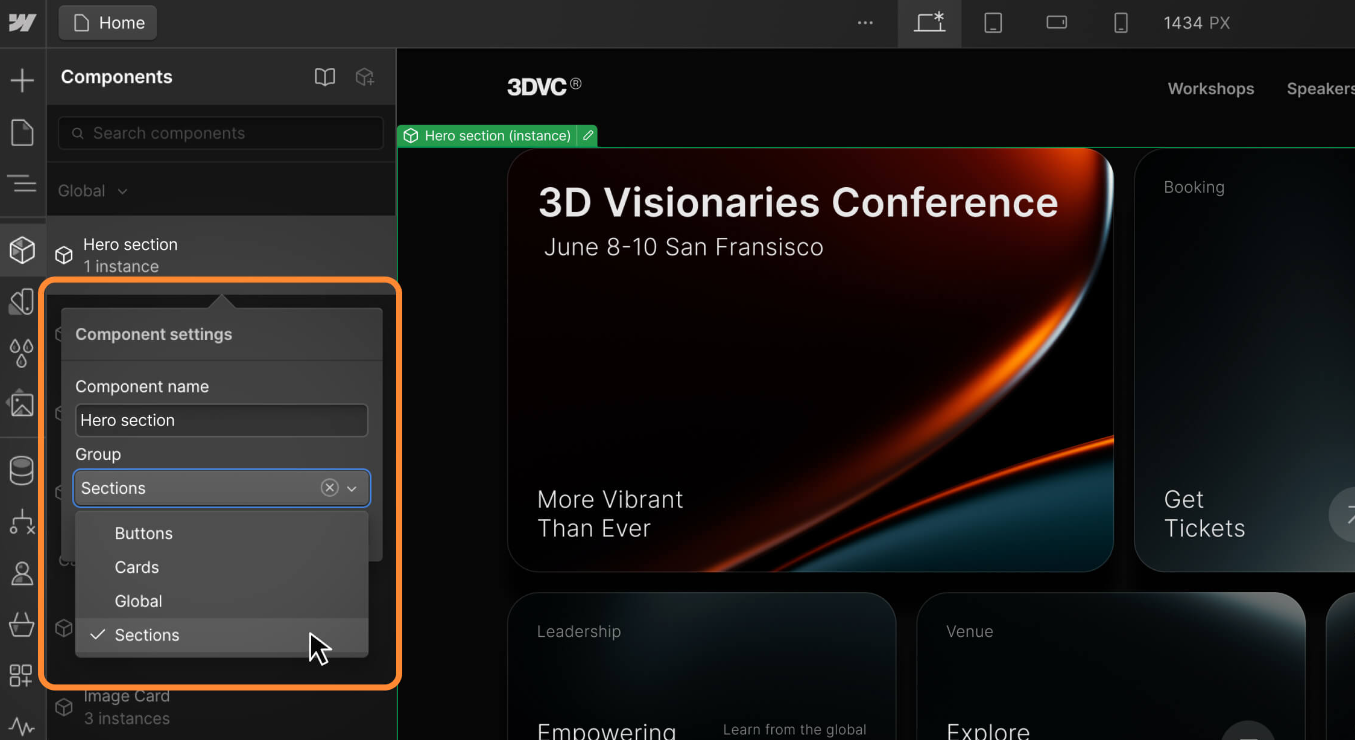Open the Add elements panel
1355x740 pixels.
tap(22, 80)
